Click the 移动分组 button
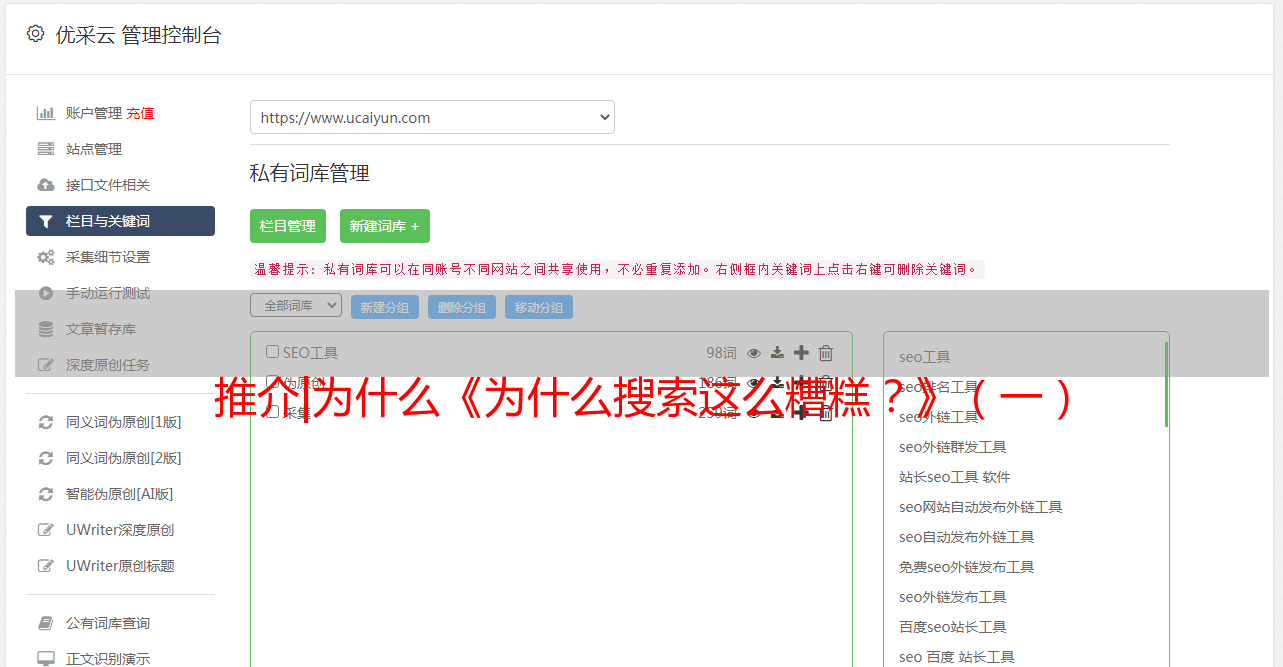1283x667 pixels. (x=539, y=307)
